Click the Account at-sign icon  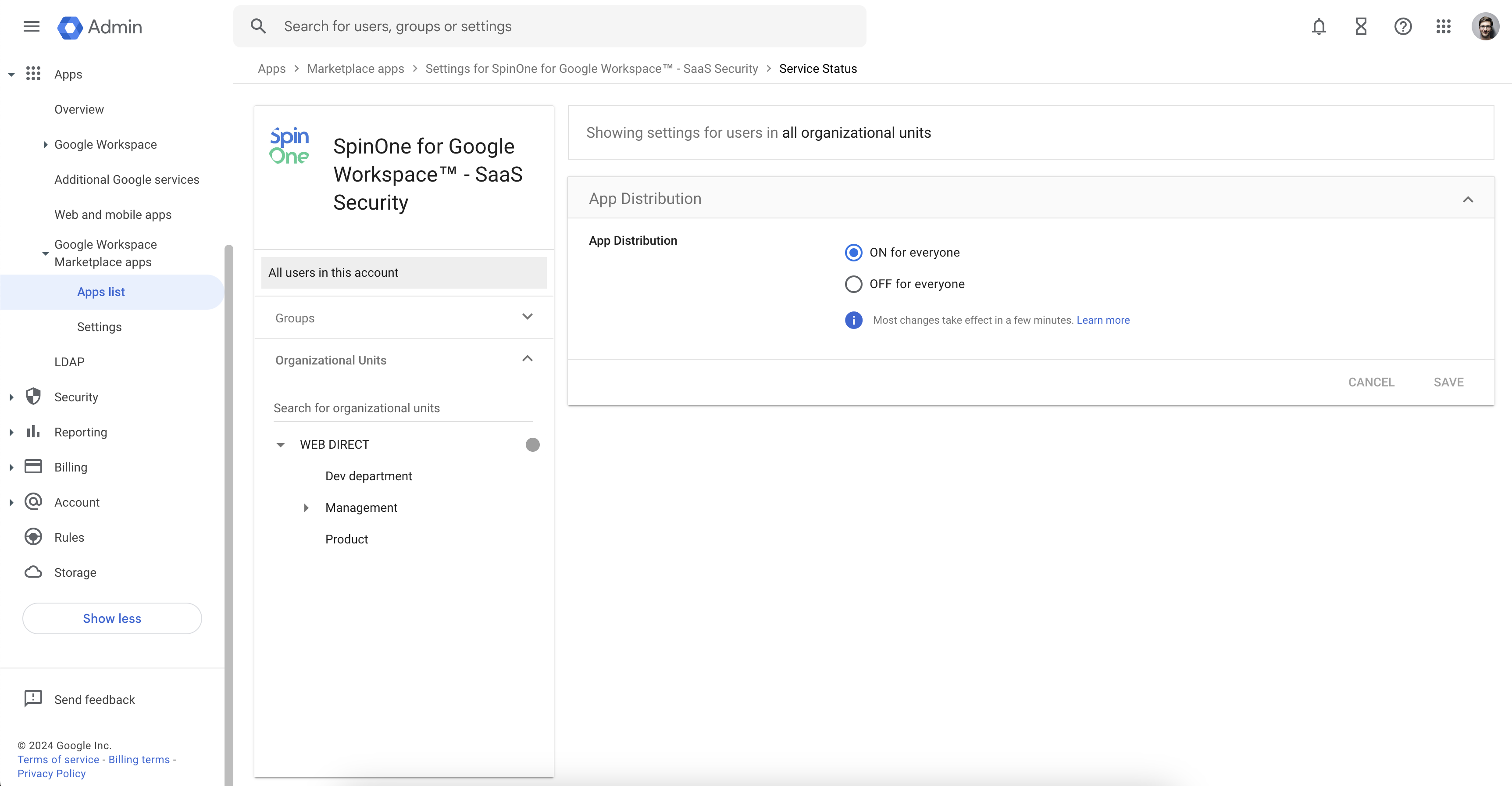click(33, 502)
